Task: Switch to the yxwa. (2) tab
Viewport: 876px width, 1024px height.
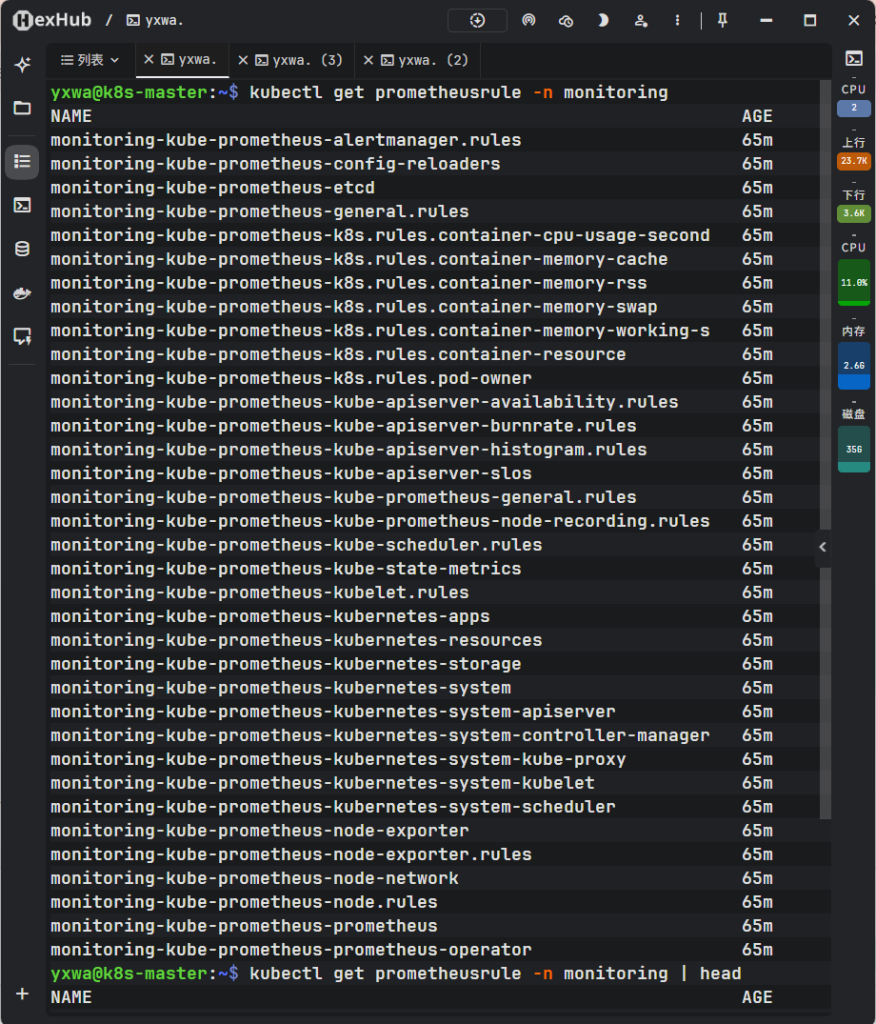Action: click(x=417, y=60)
